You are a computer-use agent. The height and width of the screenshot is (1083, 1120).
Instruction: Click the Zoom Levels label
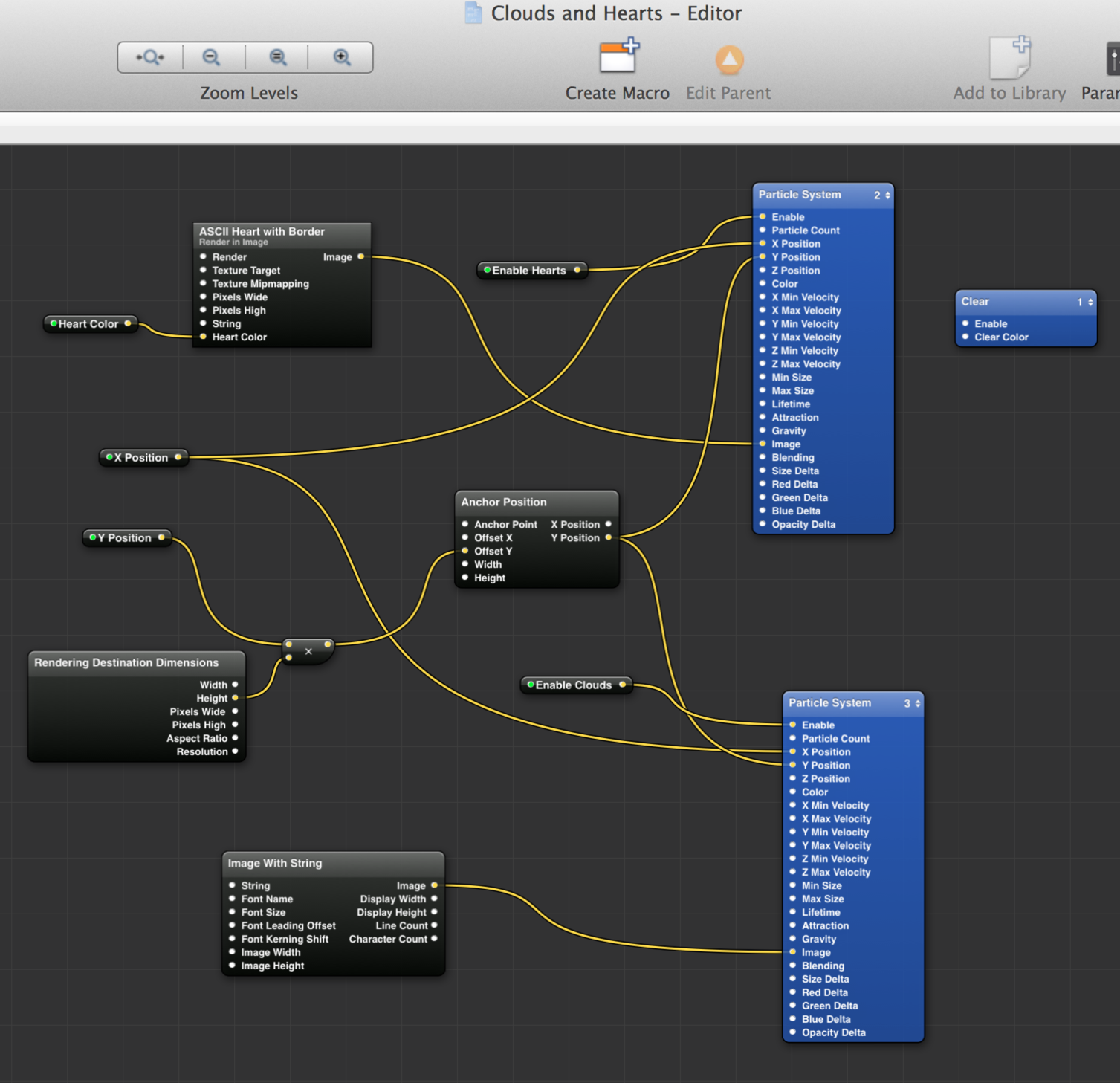click(249, 93)
